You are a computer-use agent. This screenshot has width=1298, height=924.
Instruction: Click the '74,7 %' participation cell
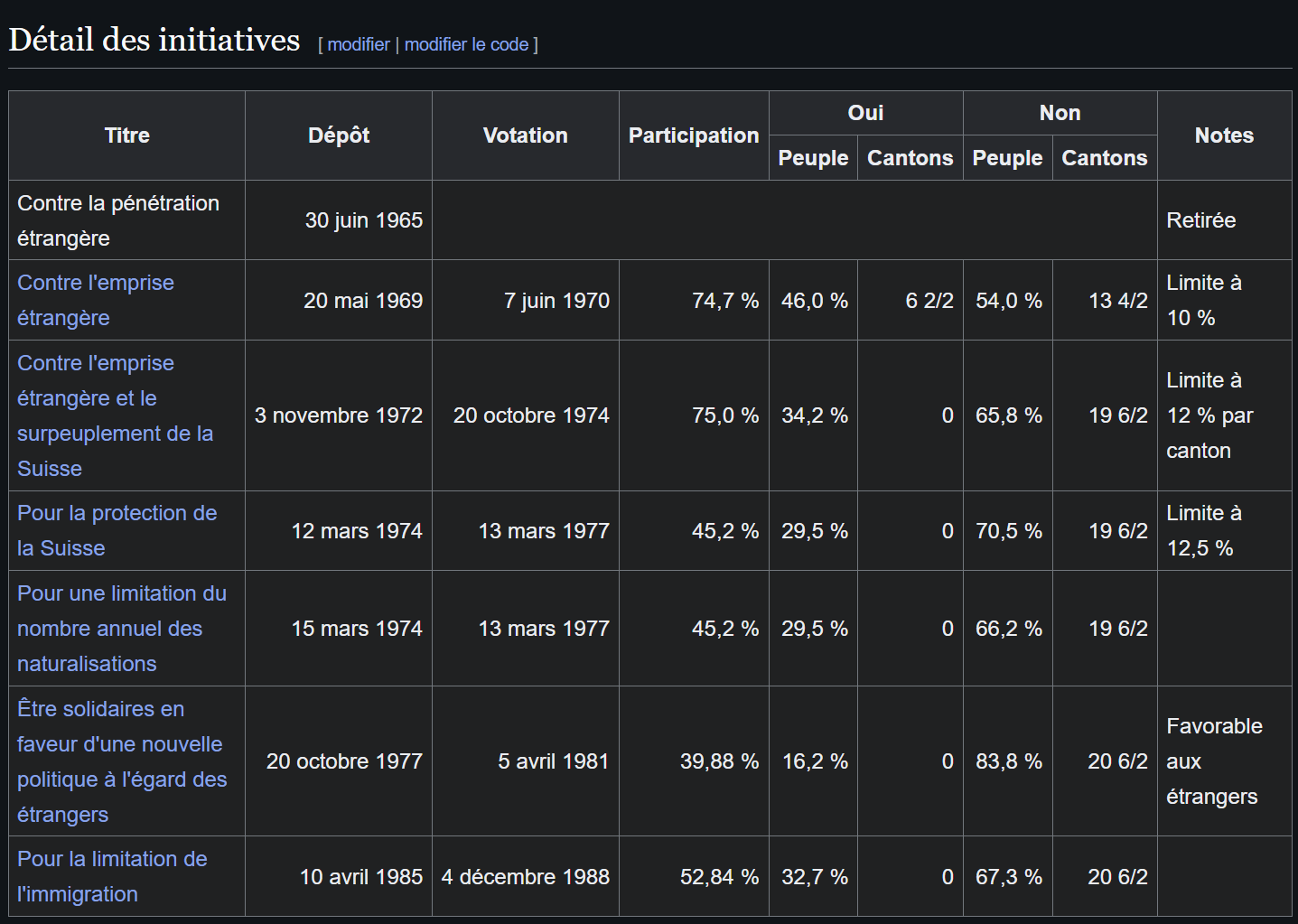click(x=694, y=301)
